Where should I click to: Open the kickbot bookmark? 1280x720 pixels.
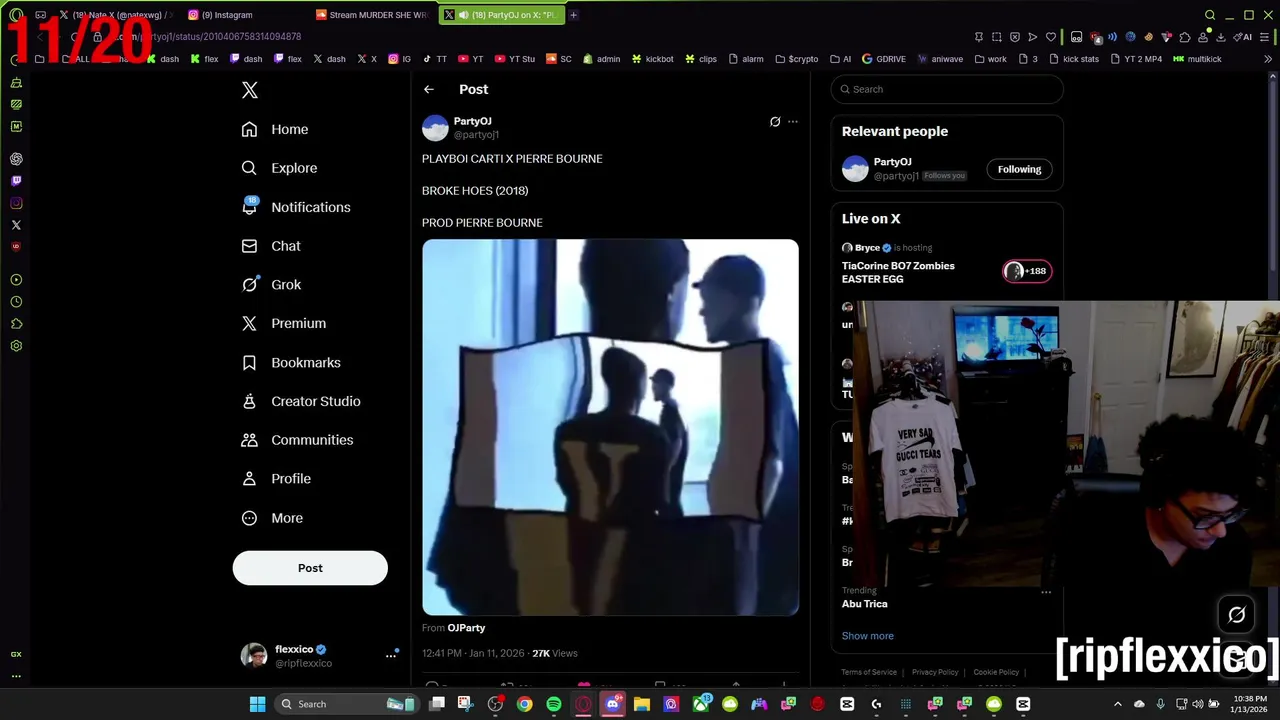pyautogui.click(x=652, y=59)
